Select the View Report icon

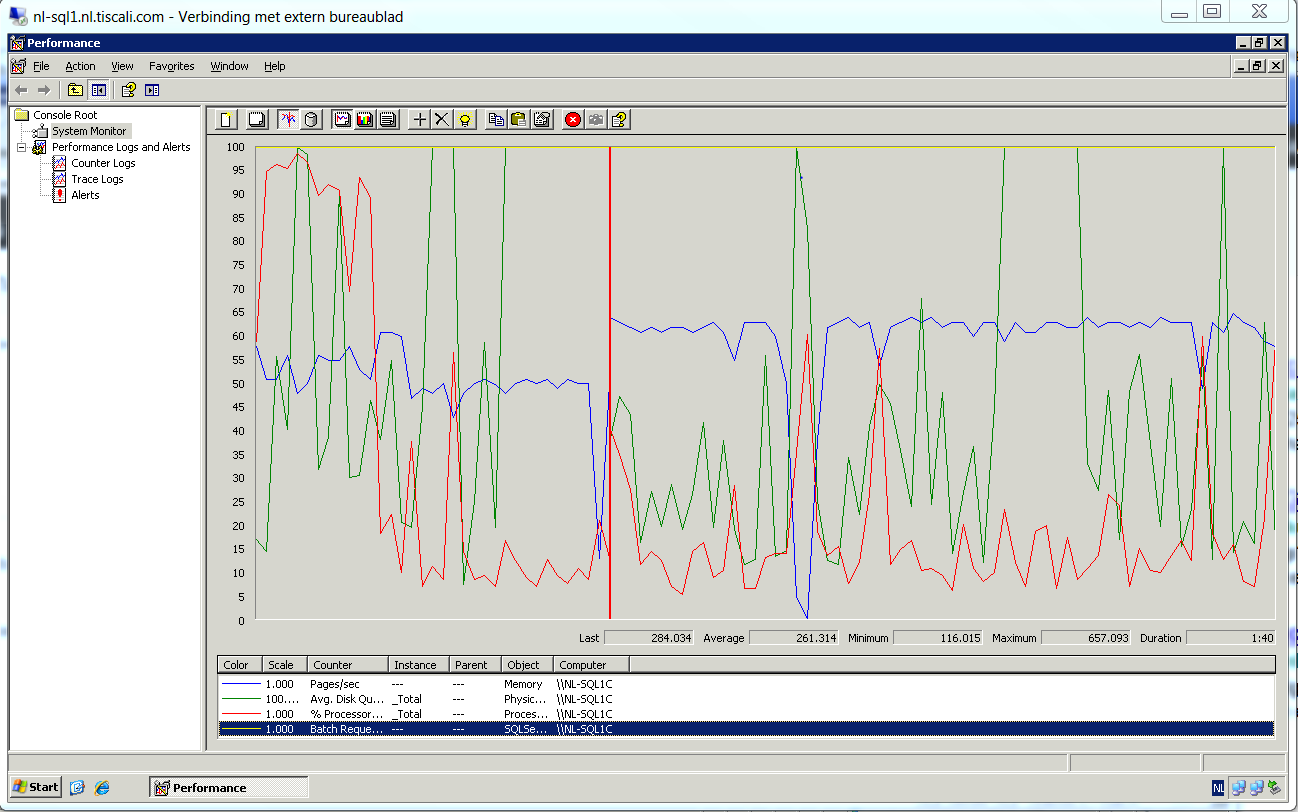coord(388,119)
